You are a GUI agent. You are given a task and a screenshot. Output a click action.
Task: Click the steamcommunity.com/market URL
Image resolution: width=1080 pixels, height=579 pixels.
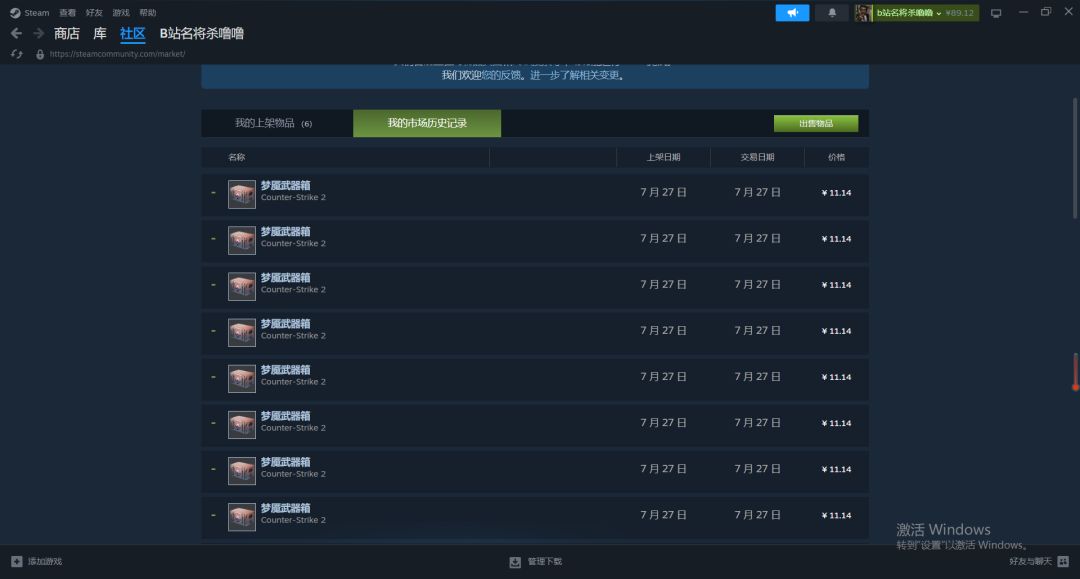[x=117, y=54]
